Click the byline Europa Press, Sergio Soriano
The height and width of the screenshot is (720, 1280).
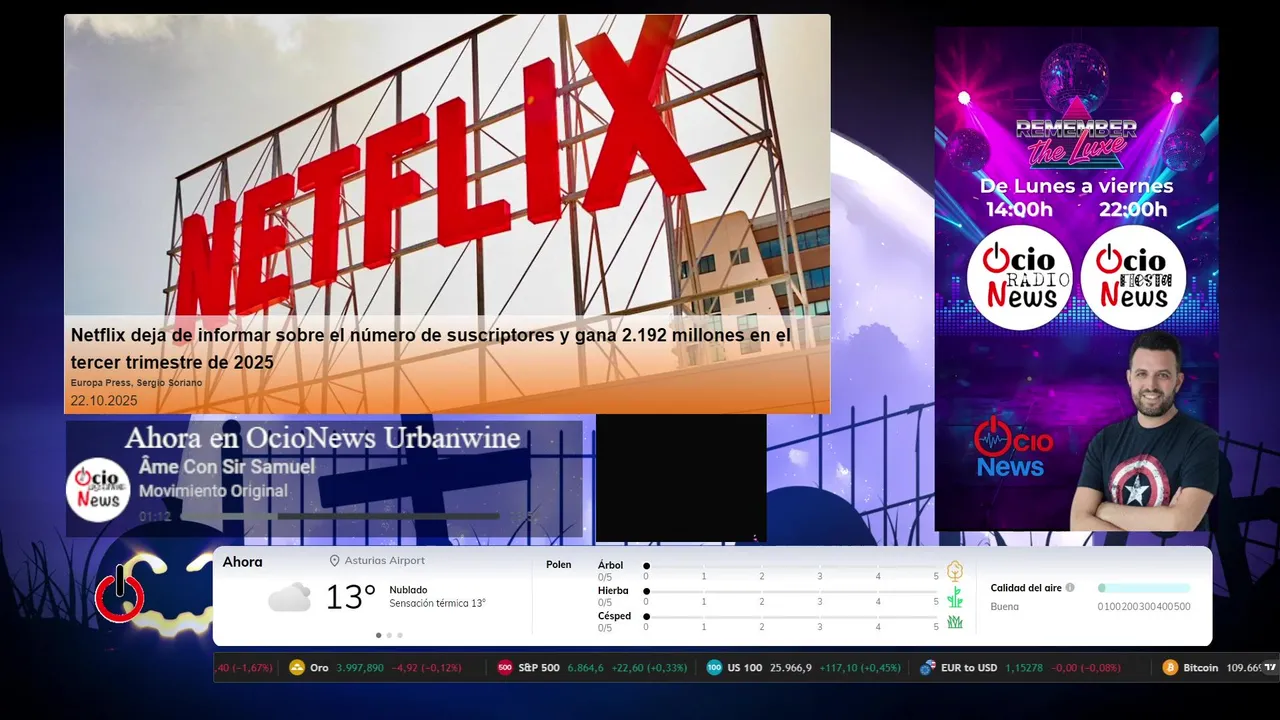pyautogui.click(x=136, y=383)
